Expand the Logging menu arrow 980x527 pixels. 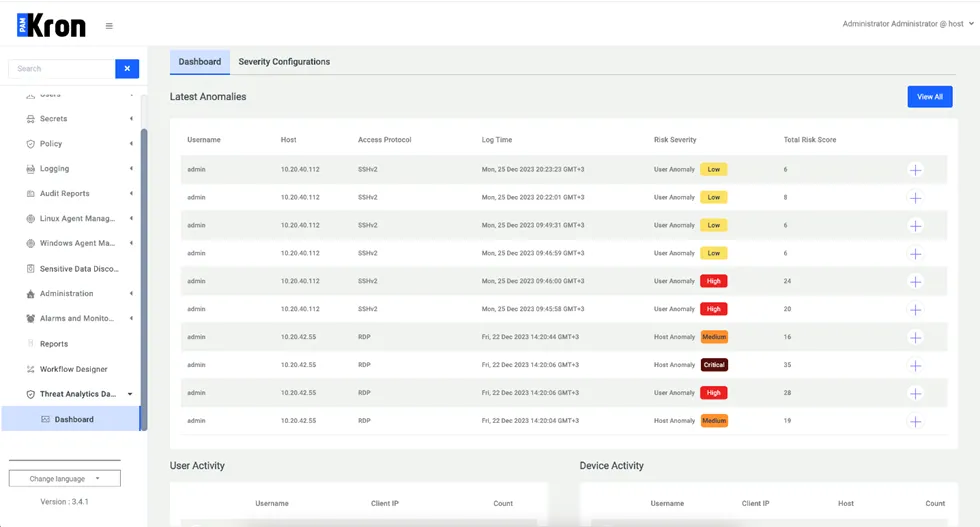click(x=131, y=169)
